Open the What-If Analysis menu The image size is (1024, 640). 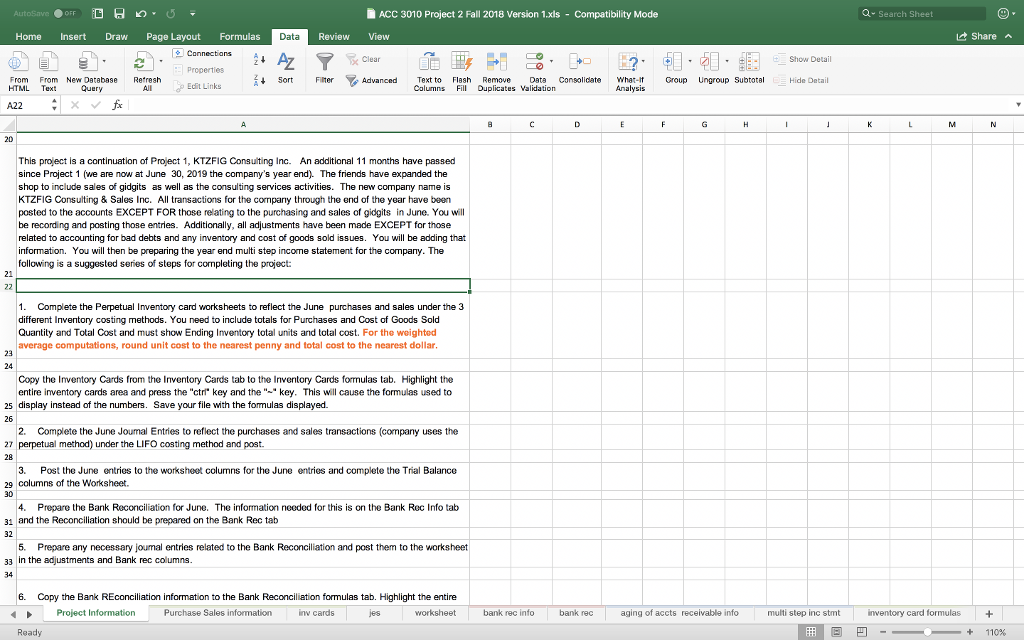pyautogui.click(x=630, y=71)
